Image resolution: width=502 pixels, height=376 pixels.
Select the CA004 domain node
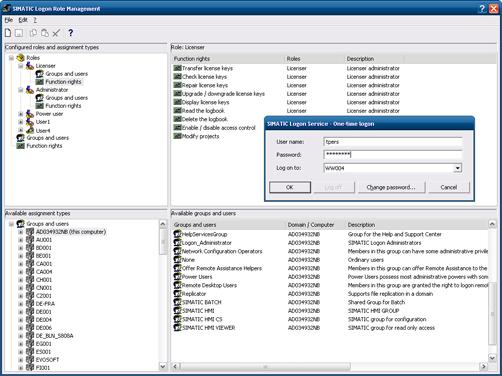pyautogui.click(x=44, y=272)
